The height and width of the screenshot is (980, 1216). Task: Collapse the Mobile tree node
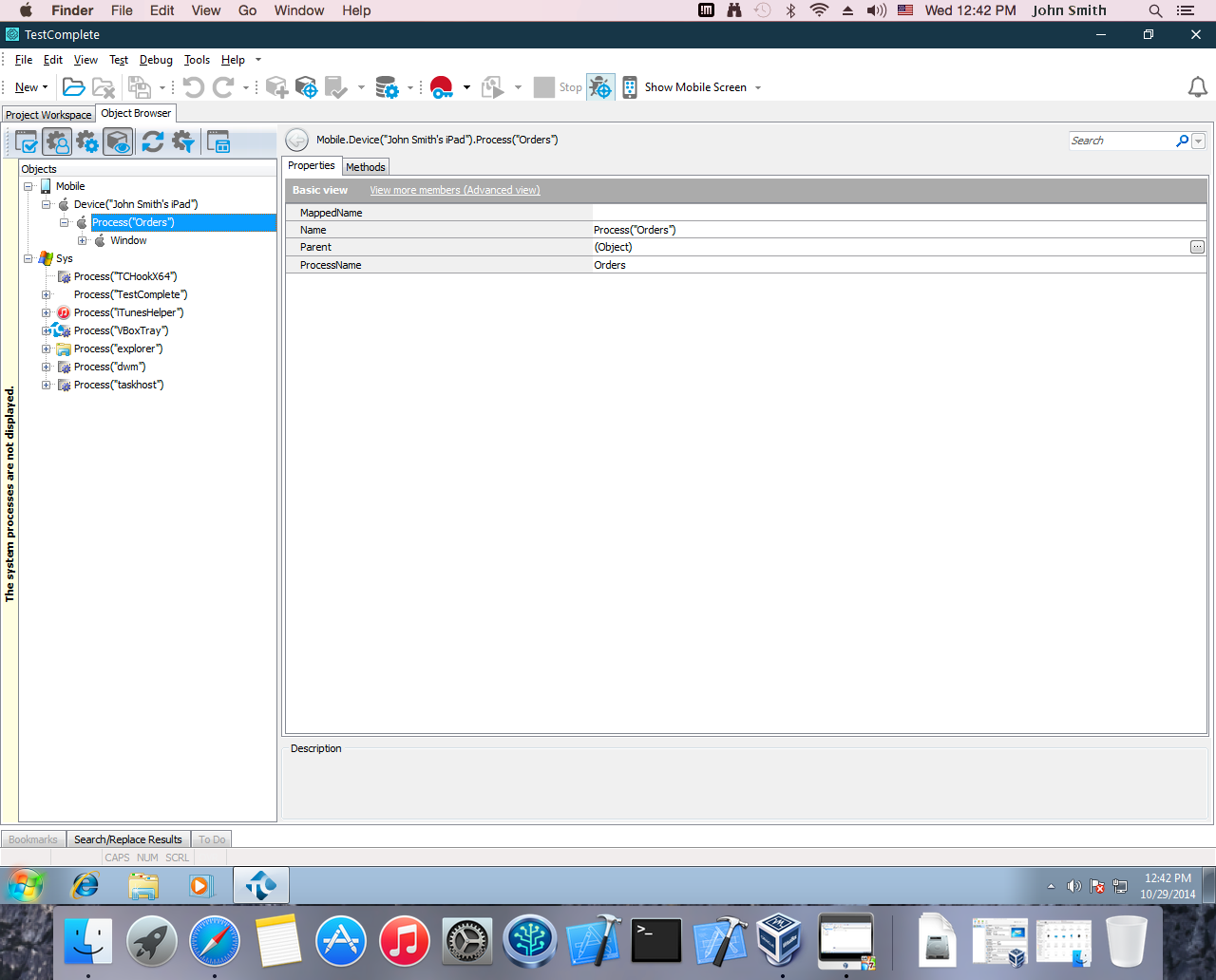28,186
